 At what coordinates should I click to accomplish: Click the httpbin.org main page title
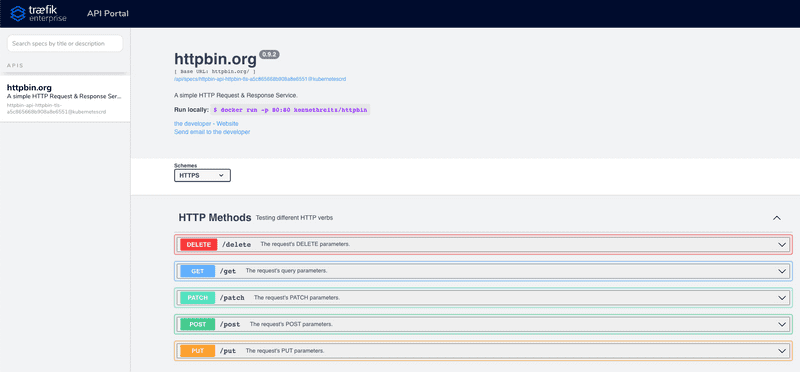215,60
